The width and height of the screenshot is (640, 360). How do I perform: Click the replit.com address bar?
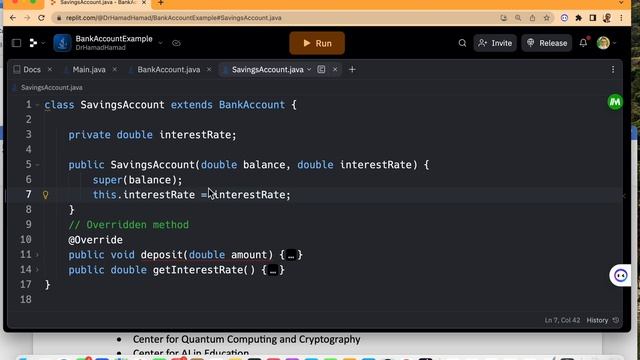coord(273,18)
